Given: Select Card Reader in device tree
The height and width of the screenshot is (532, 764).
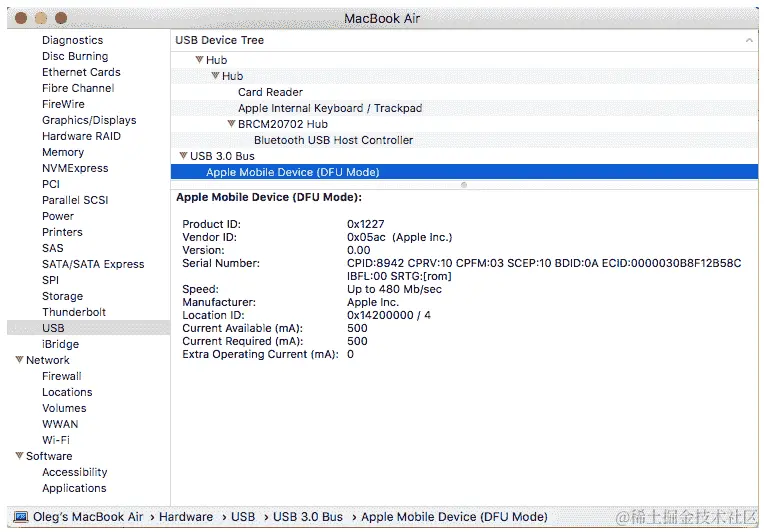Looking at the screenshot, I should (x=270, y=92).
